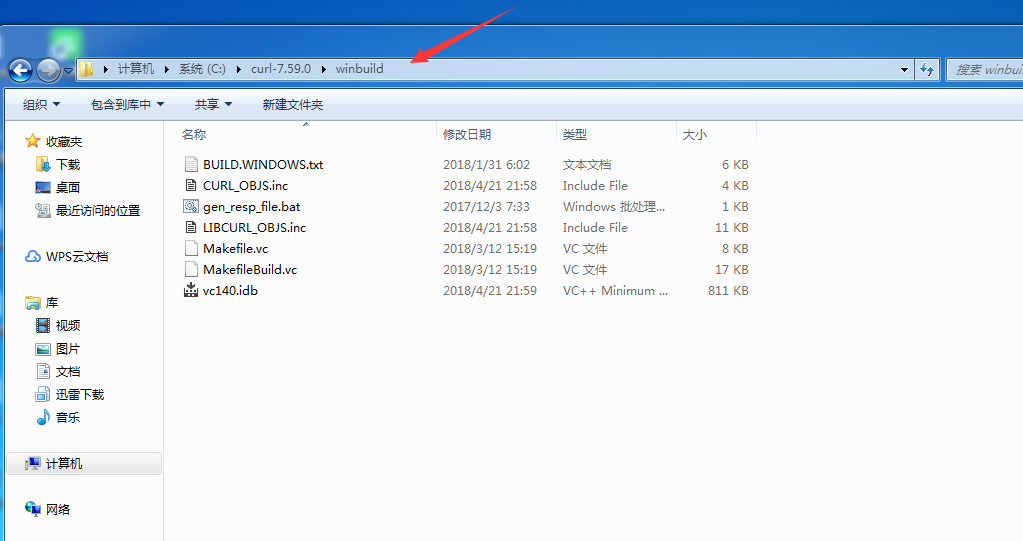Click the Makefile.vc file name
The height and width of the screenshot is (541, 1023).
point(236,248)
